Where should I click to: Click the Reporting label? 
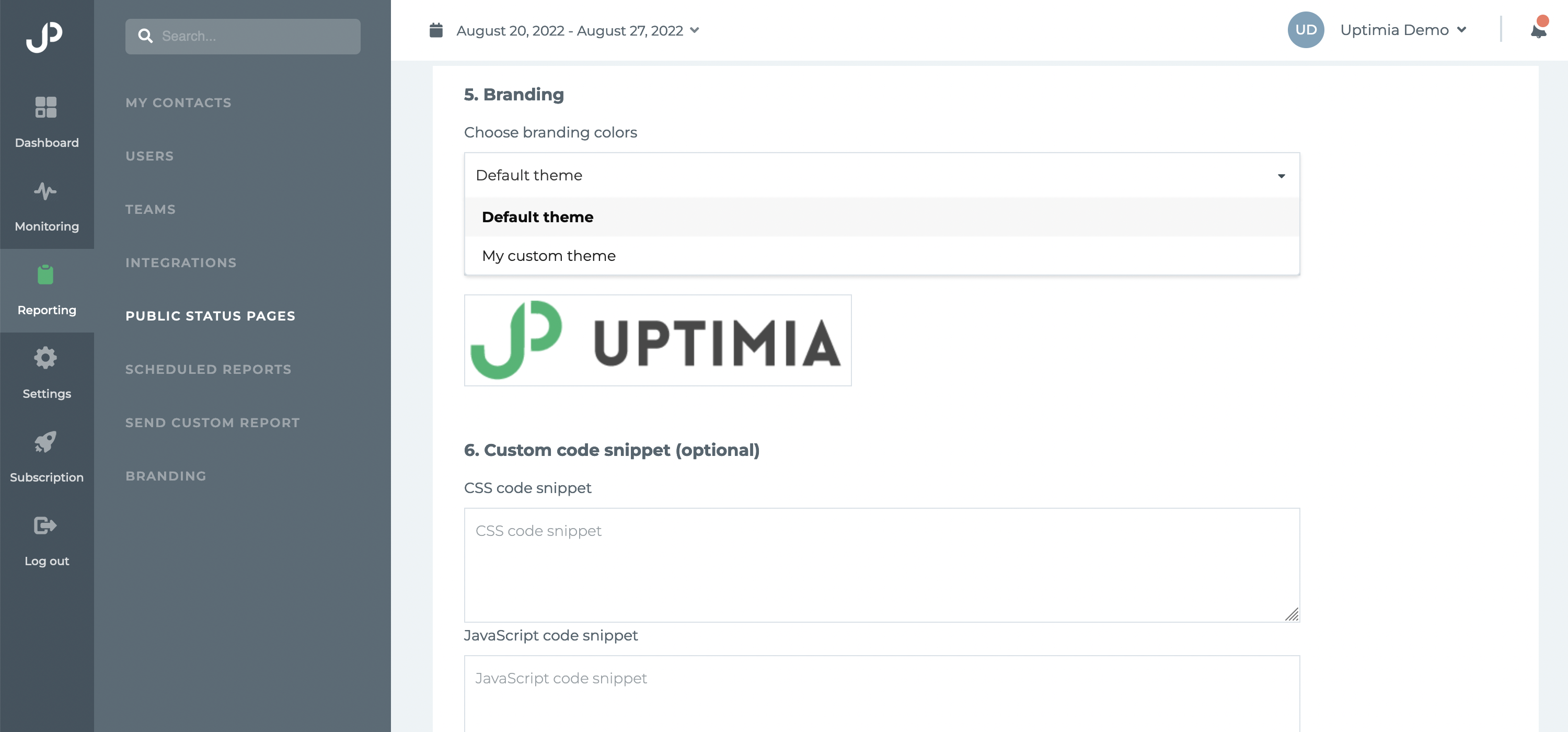(47, 310)
